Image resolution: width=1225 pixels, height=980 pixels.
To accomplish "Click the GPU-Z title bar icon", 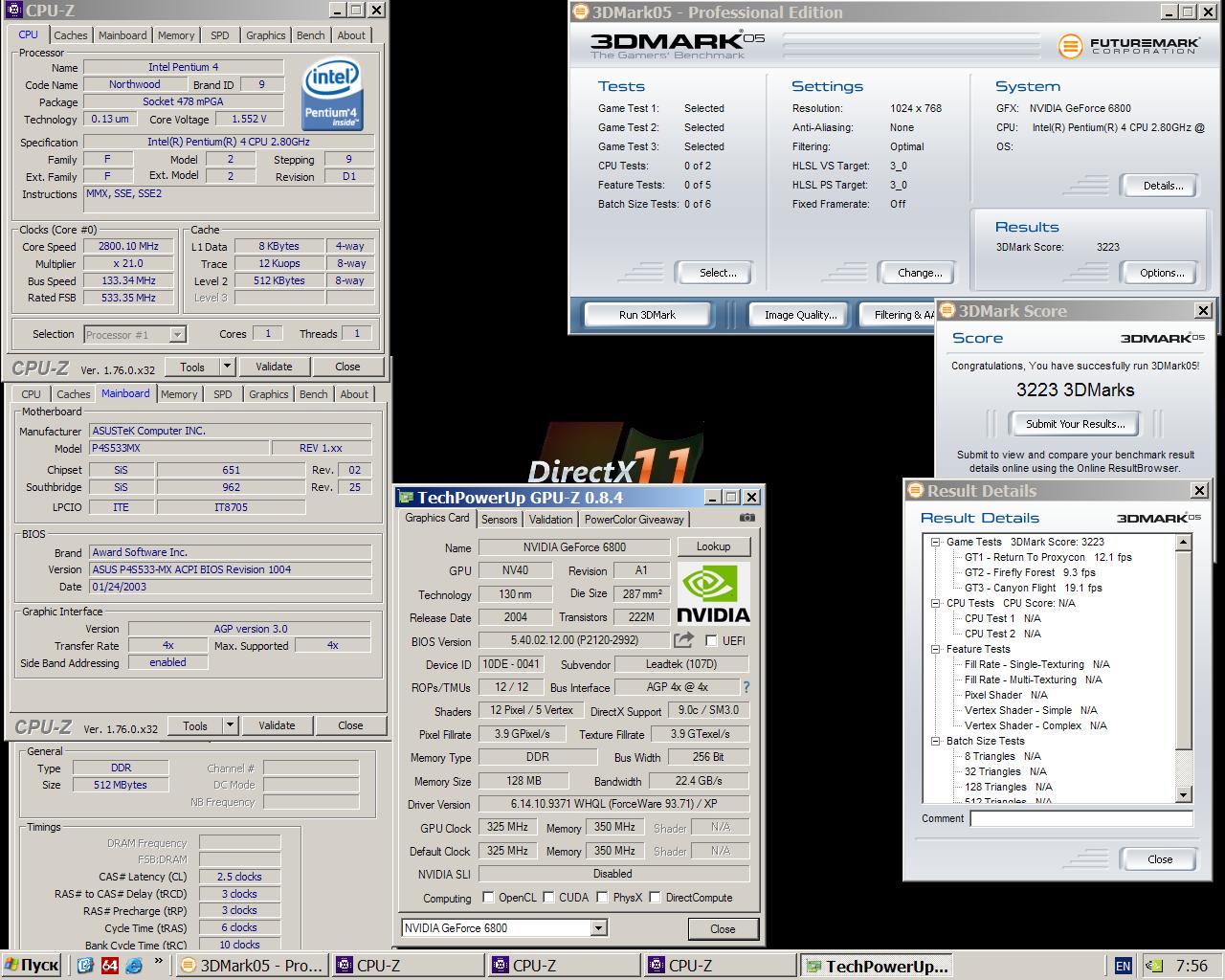I will click(x=406, y=498).
